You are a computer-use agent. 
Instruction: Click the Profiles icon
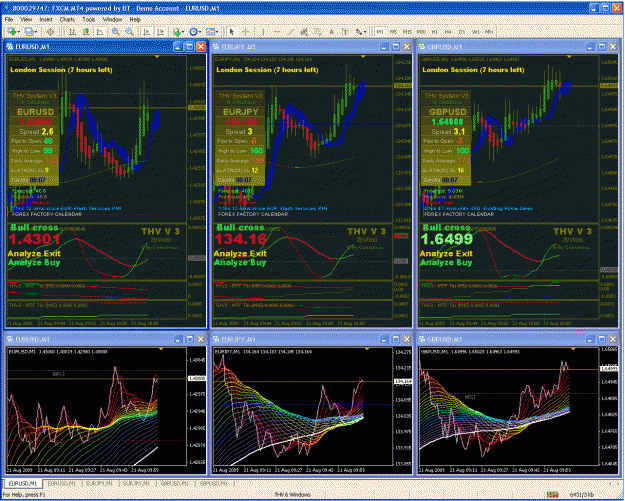pos(29,32)
